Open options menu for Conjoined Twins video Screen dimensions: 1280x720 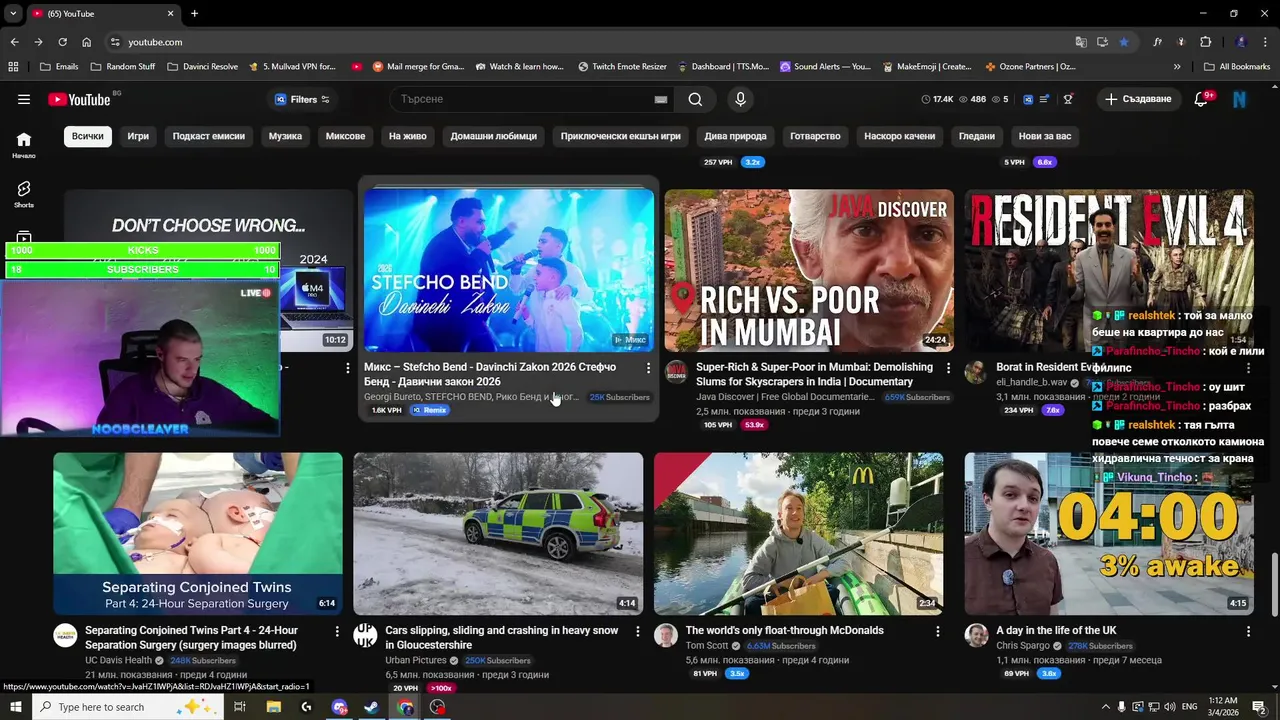pyautogui.click(x=337, y=632)
